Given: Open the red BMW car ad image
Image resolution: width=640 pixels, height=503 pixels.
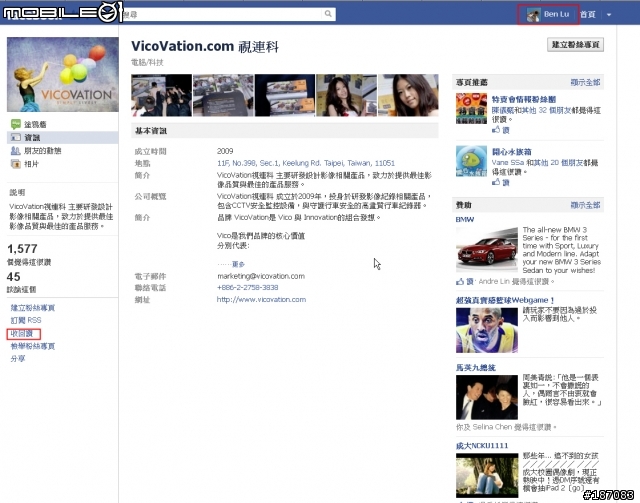Looking at the screenshot, I should coord(487,249).
